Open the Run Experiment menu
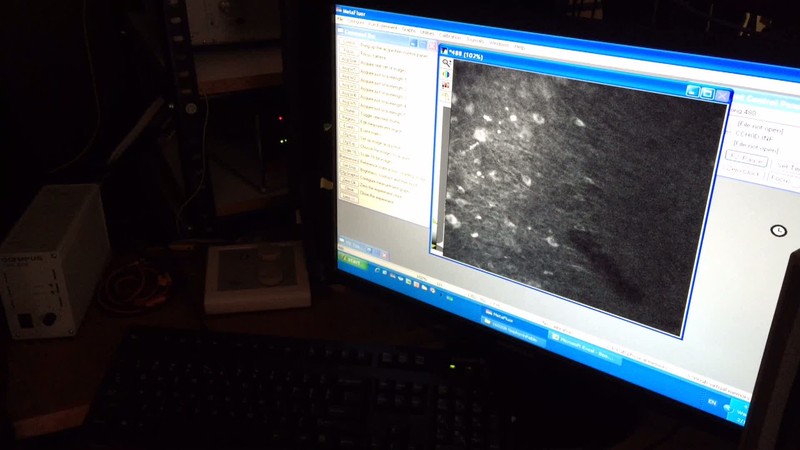The width and height of the screenshot is (800, 450). [382, 27]
